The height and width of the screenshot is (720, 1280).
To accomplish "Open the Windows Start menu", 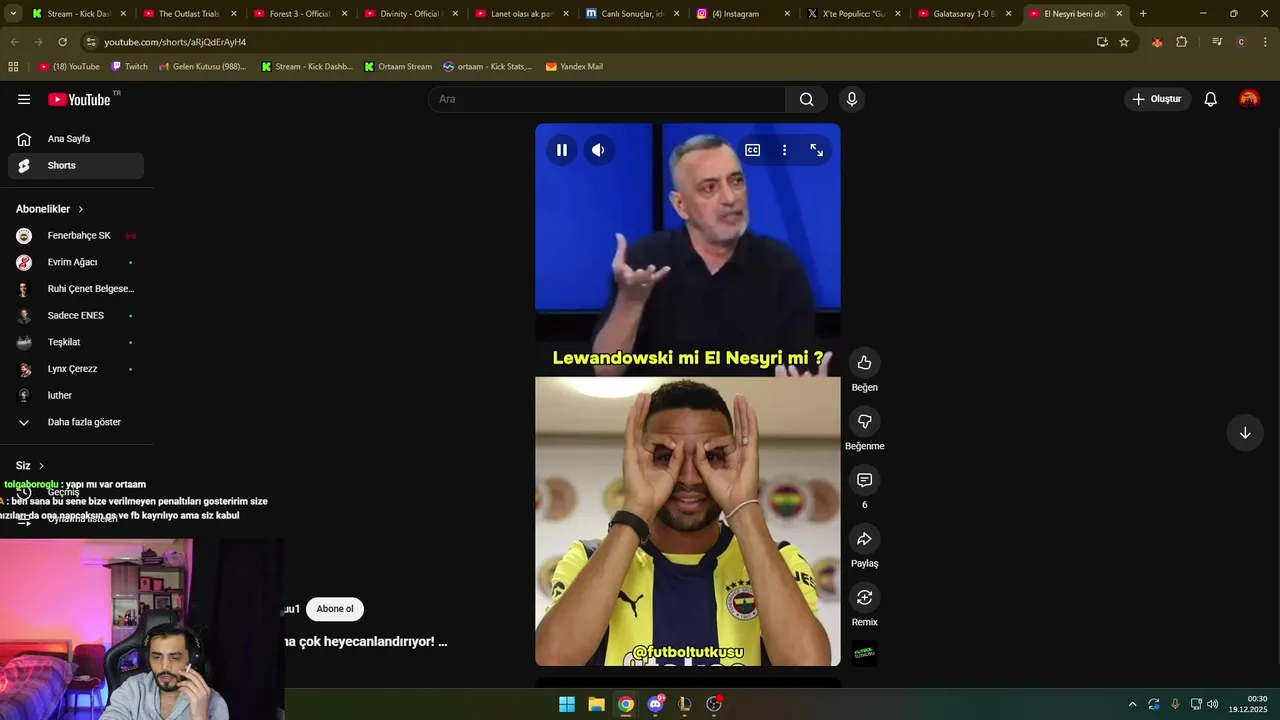I will [x=567, y=704].
